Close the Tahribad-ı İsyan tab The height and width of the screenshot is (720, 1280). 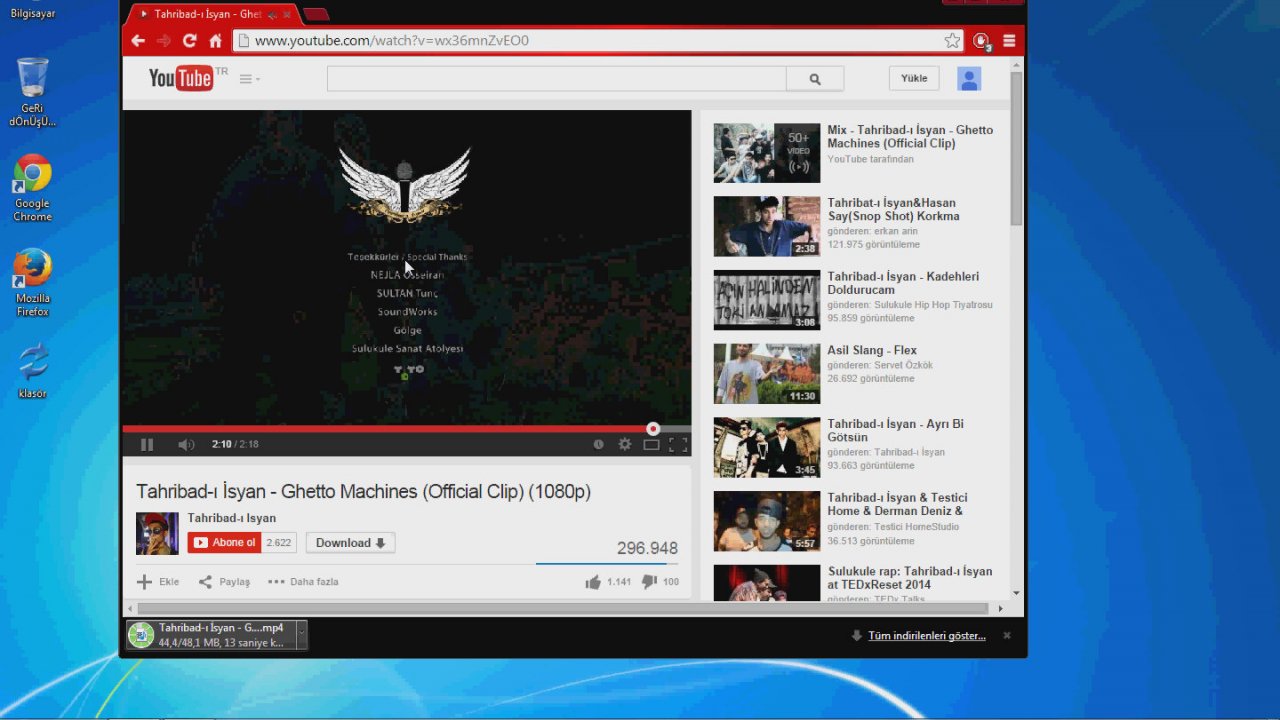(x=287, y=14)
